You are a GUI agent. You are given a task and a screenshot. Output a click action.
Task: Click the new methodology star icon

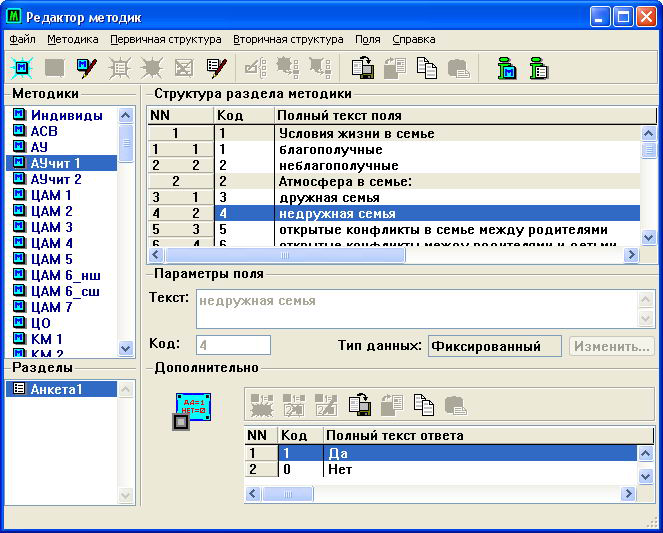pyautogui.click(x=22, y=68)
